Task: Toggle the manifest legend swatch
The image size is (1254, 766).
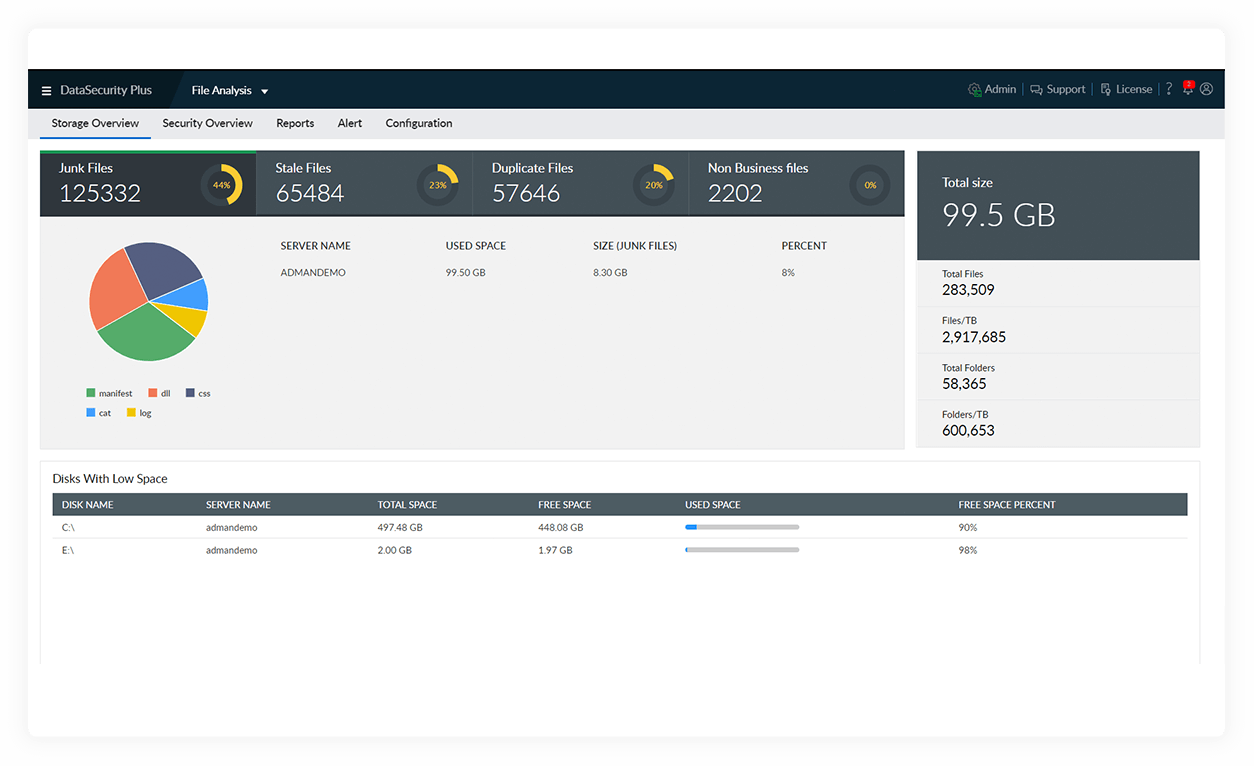Action: [x=91, y=394]
